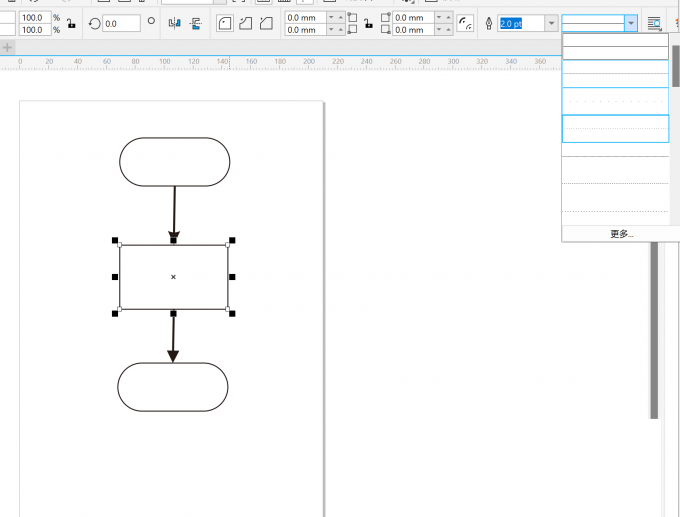
Task: Click the icon right of line style dropdown
Action: (x=654, y=23)
